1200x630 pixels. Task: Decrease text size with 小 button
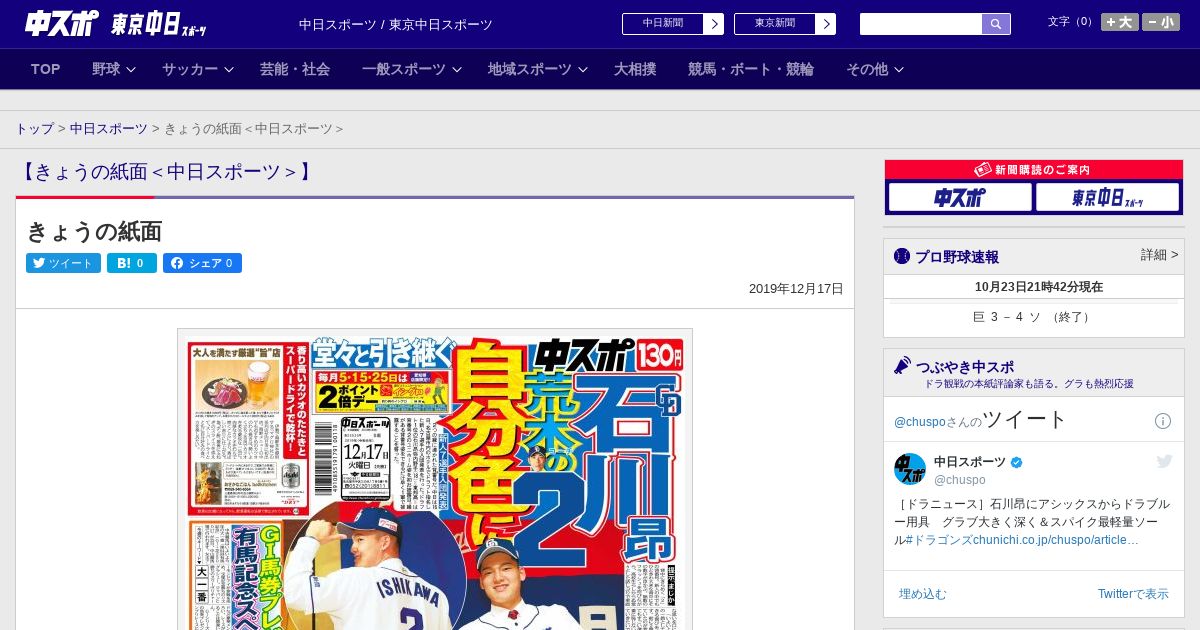(1161, 22)
